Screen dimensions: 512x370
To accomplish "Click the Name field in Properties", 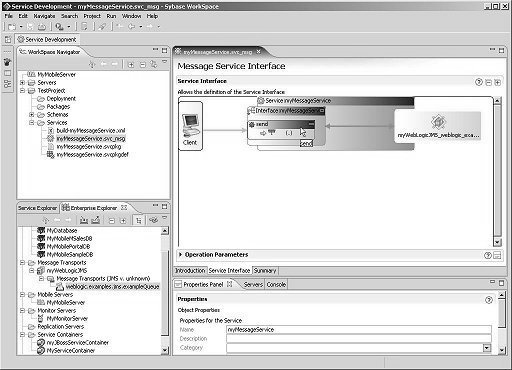I will click(359, 330).
